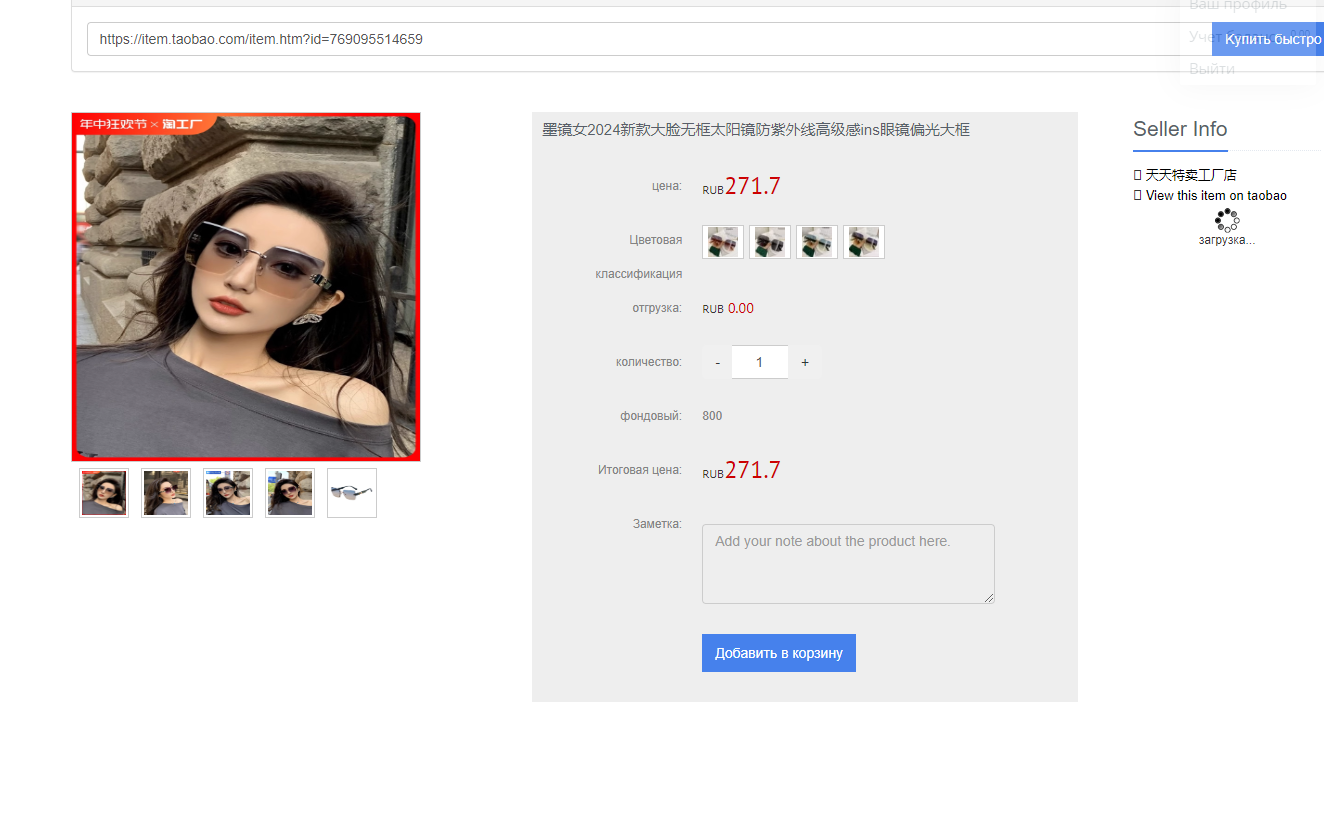Select the thumbnail showing sunglasses only
This screenshot has height=820, width=1324.
(x=352, y=493)
